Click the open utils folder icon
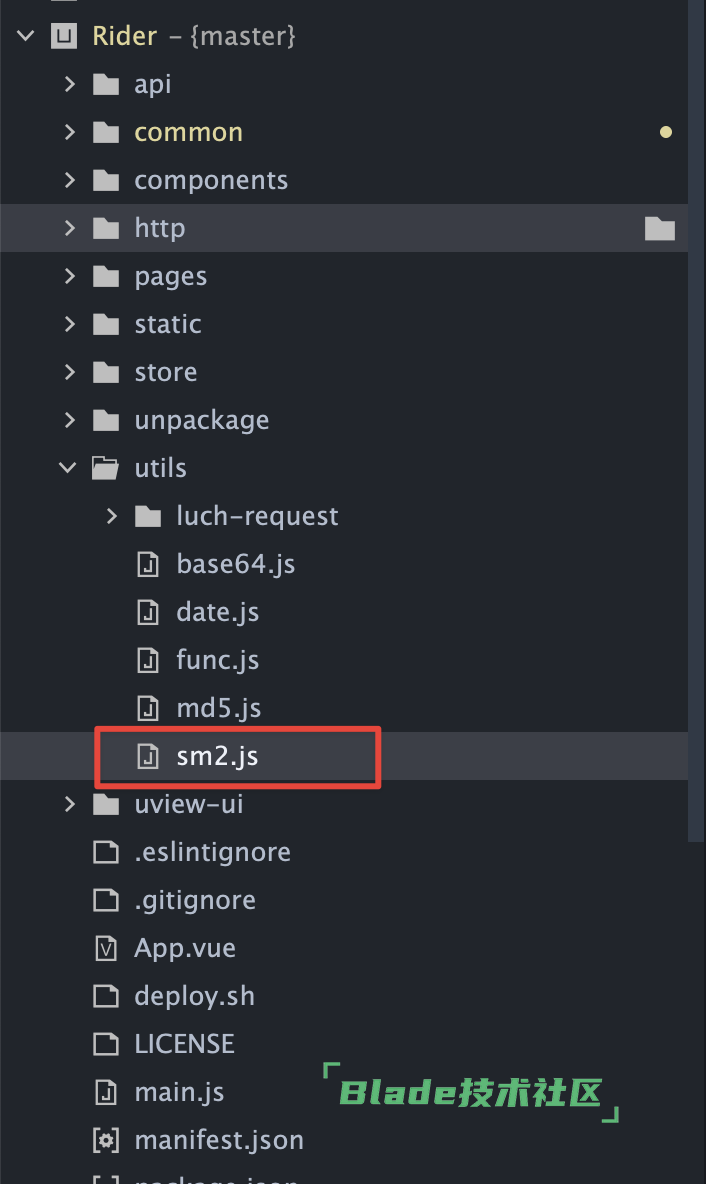The width and height of the screenshot is (706, 1184). (x=106, y=468)
